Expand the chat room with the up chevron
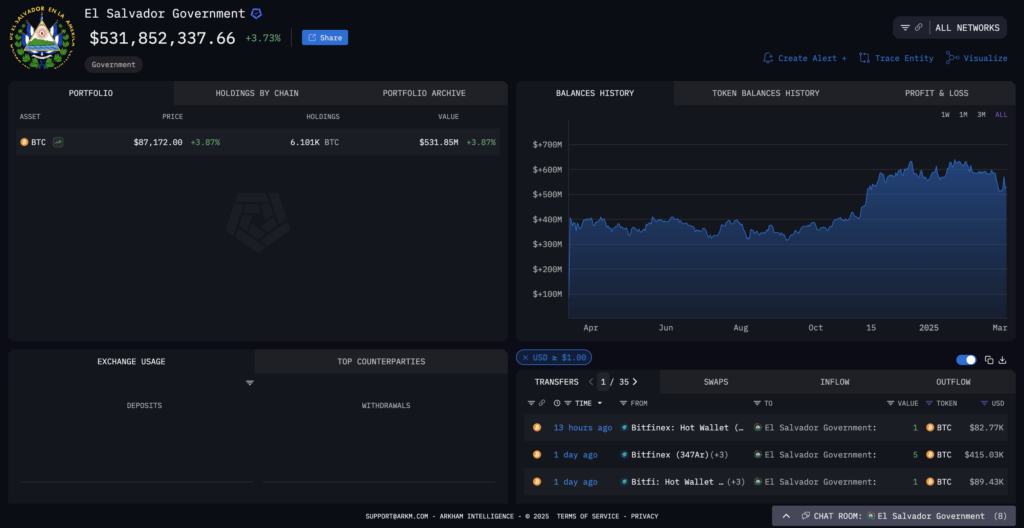1024x528 pixels. click(x=786, y=516)
